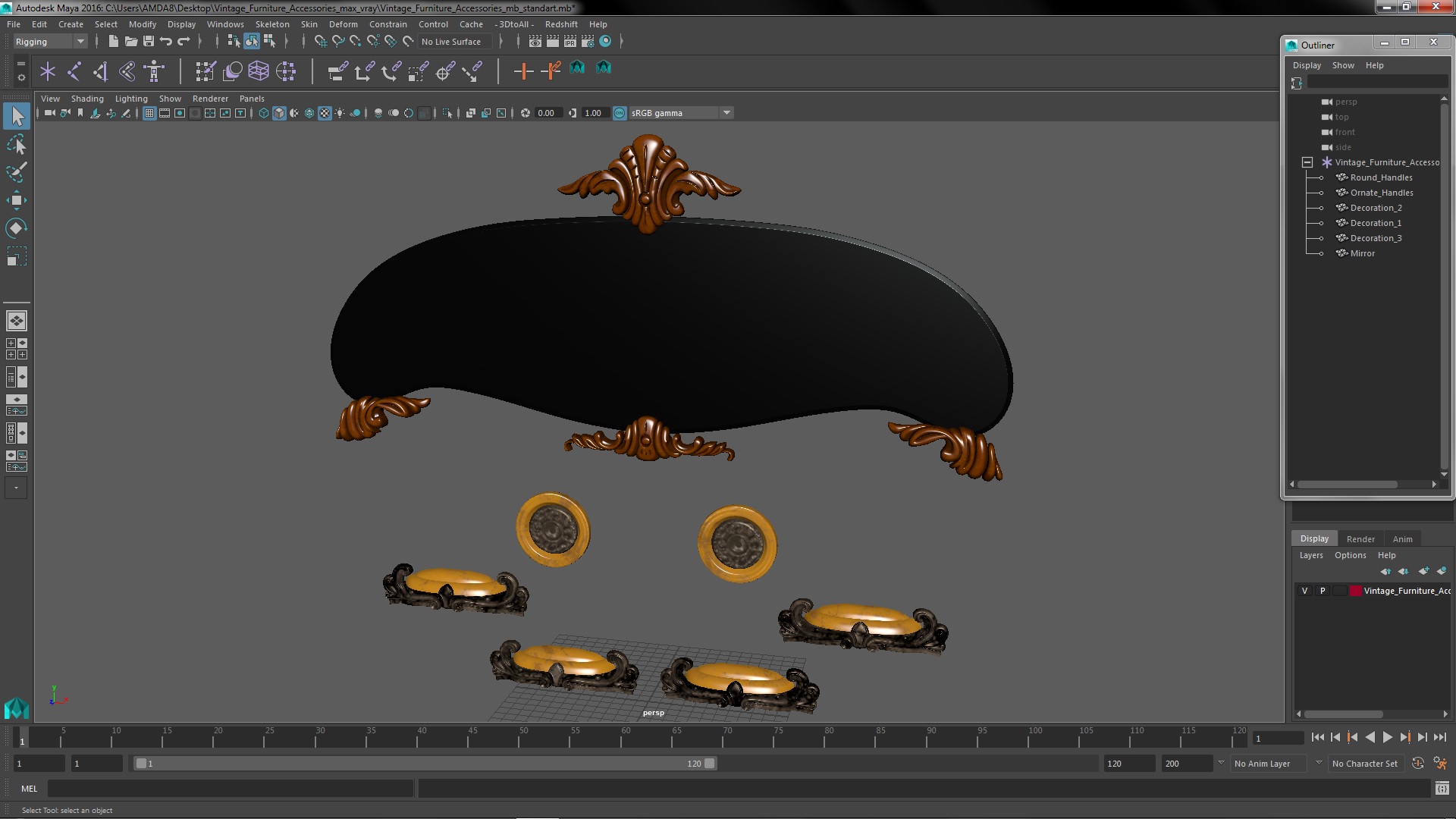Screen dimensions: 1456x819
Task: Toggle select by object type mode
Action: pyautogui.click(x=251, y=42)
